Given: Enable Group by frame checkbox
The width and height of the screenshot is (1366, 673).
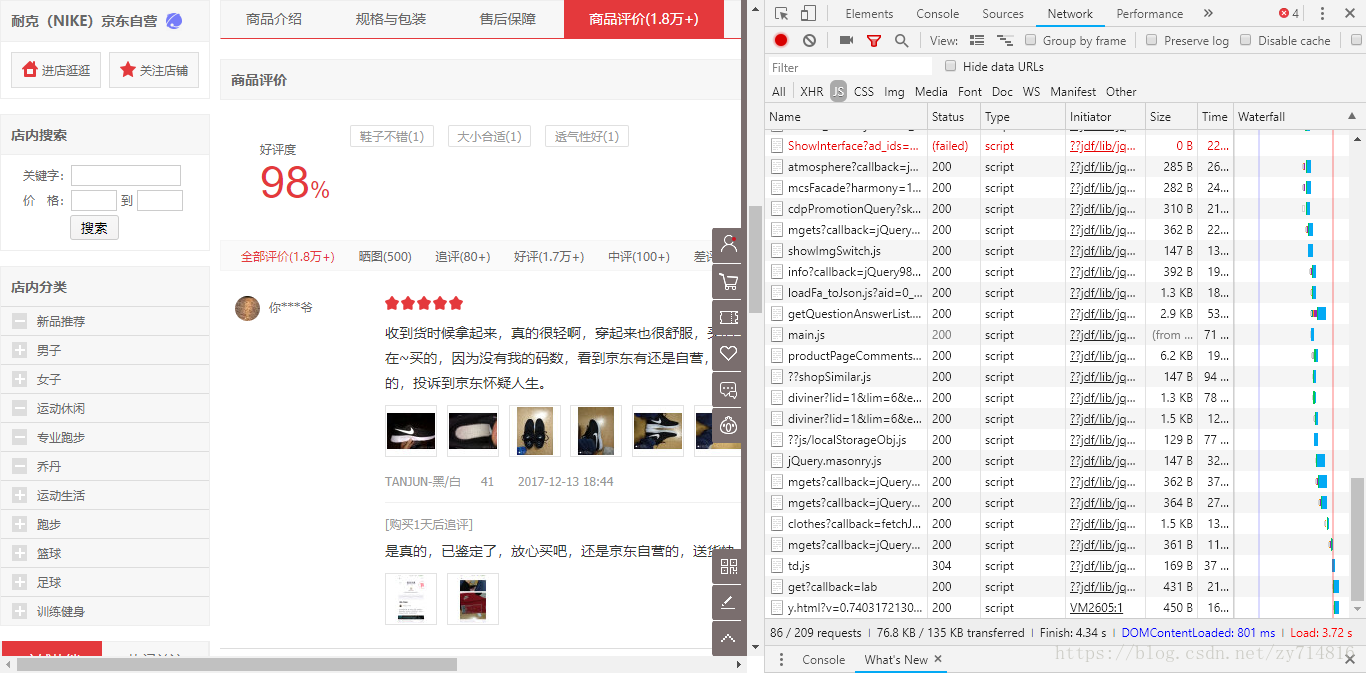Looking at the screenshot, I should (x=1030, y=40).
